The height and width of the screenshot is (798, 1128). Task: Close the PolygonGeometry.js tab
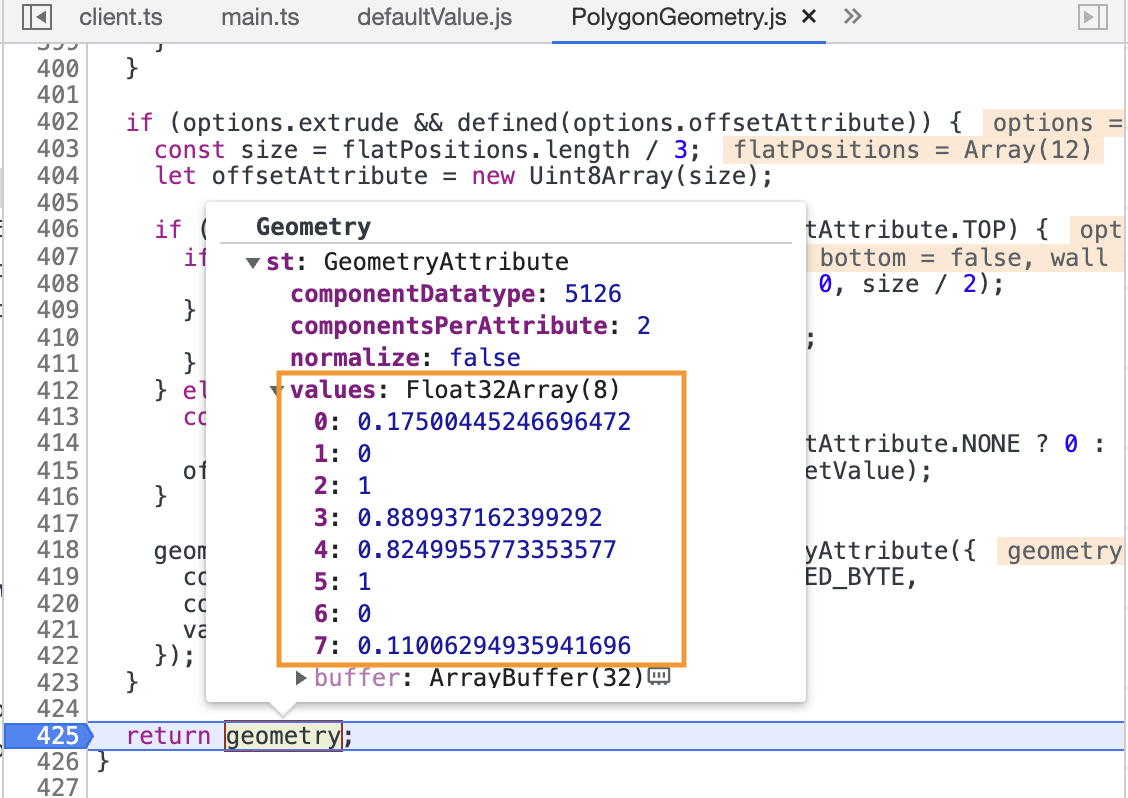(x=809, y=16)
